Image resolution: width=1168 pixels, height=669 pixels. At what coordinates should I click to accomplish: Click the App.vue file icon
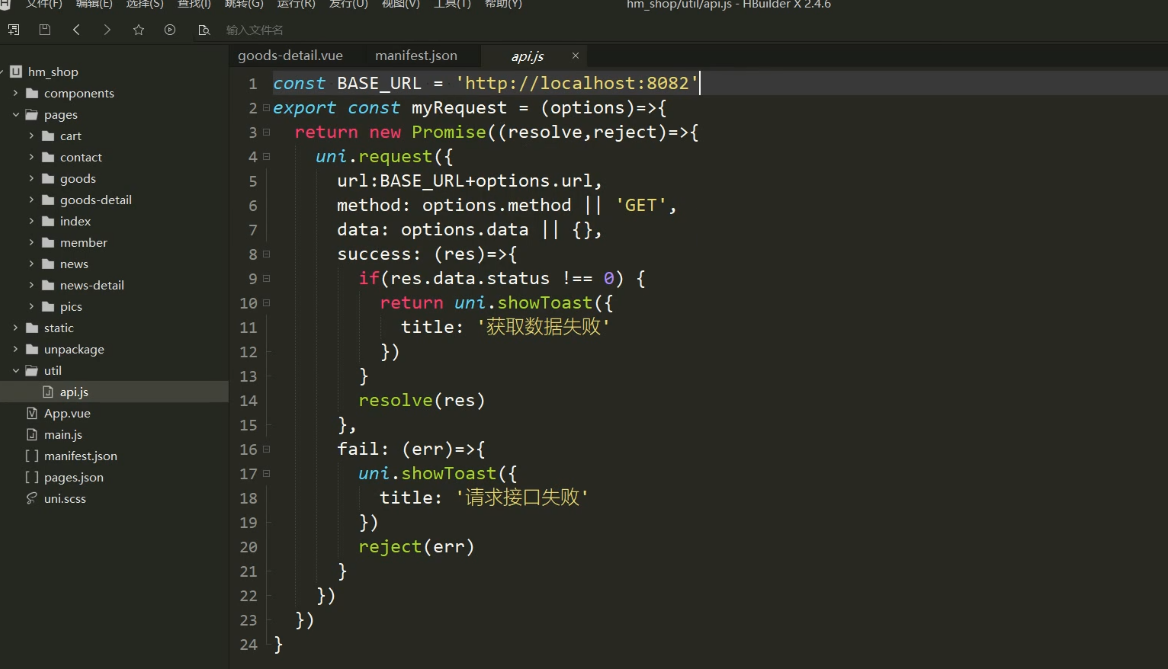pos(32,413)
